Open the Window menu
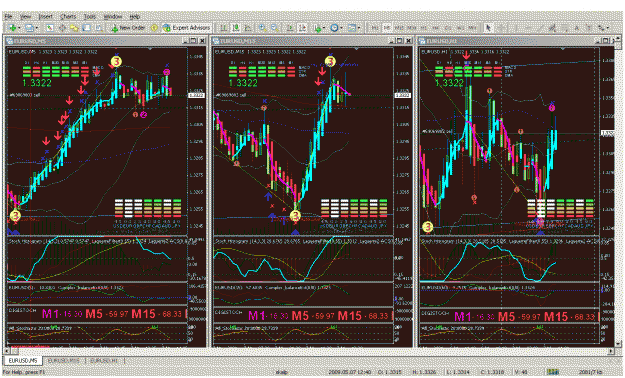 coord(113,17)
